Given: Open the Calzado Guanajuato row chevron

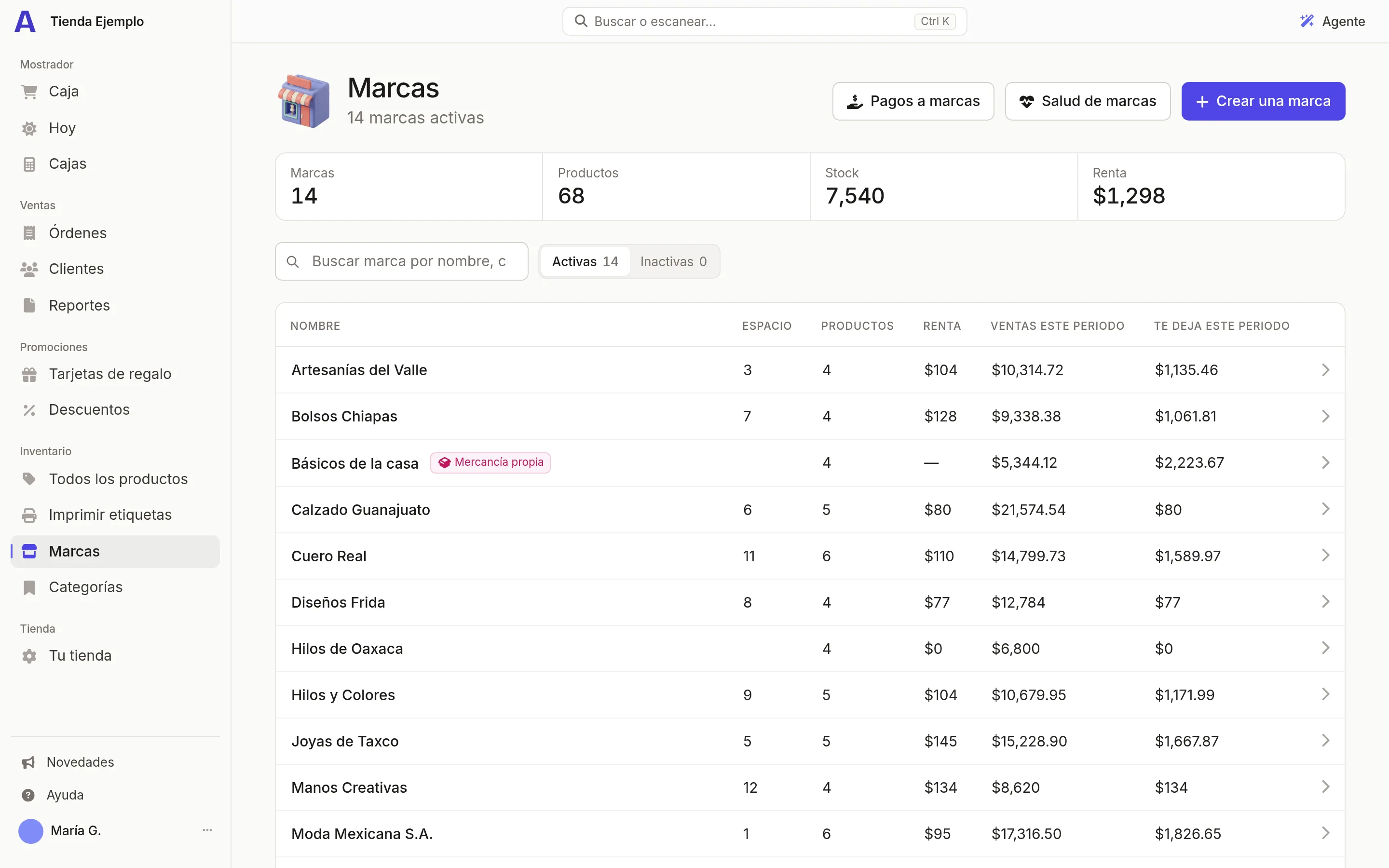Looking at the screenshot, I should (1325, 509).
